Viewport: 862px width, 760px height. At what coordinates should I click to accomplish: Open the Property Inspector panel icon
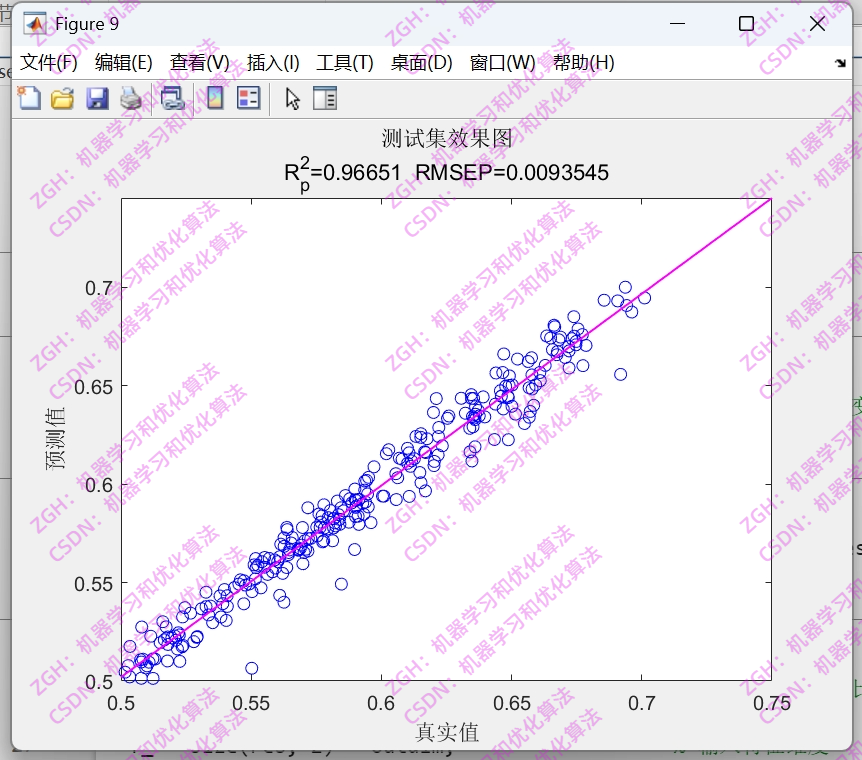[324, 98]
